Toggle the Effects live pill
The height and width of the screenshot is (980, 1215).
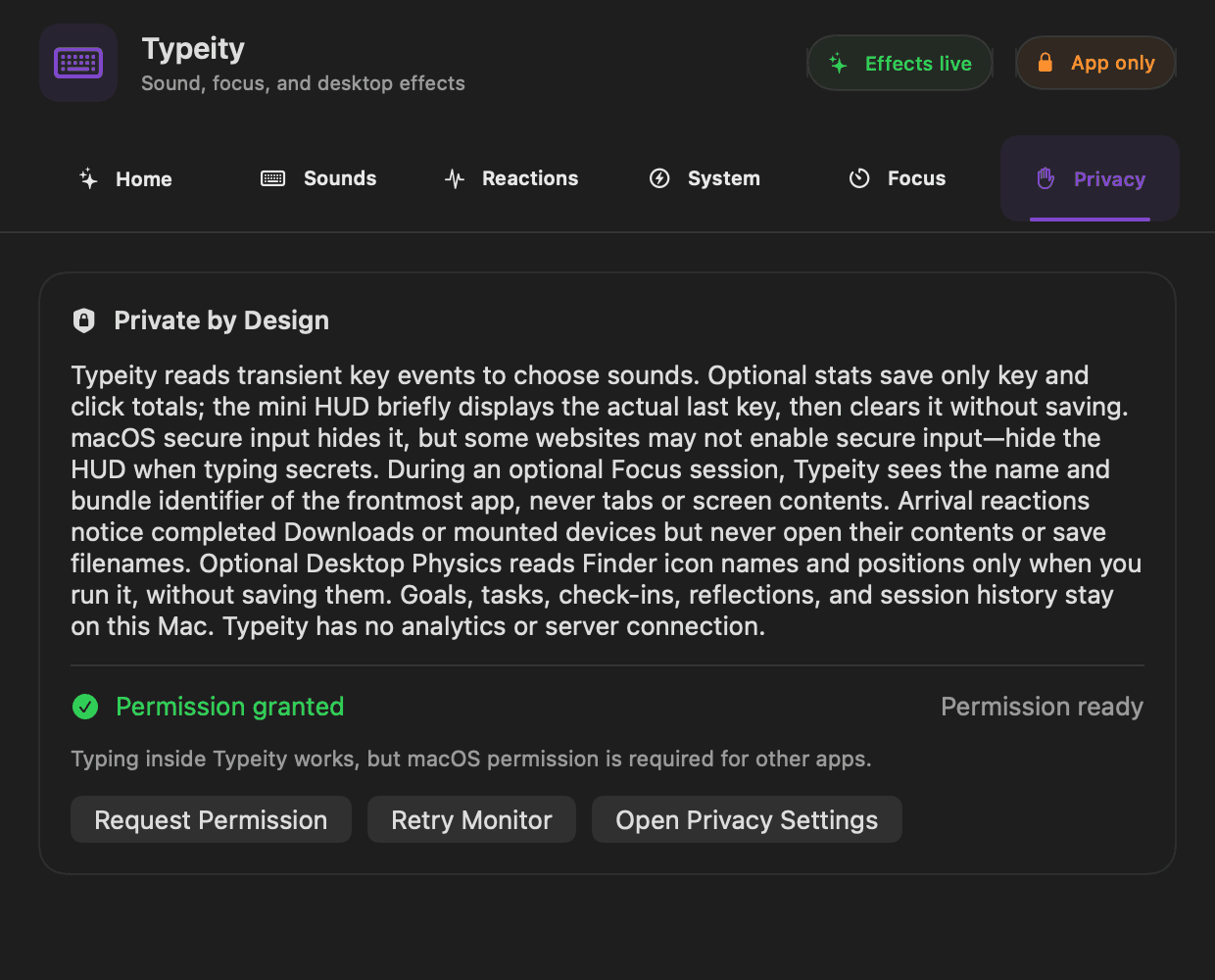[x=899, y=64]
